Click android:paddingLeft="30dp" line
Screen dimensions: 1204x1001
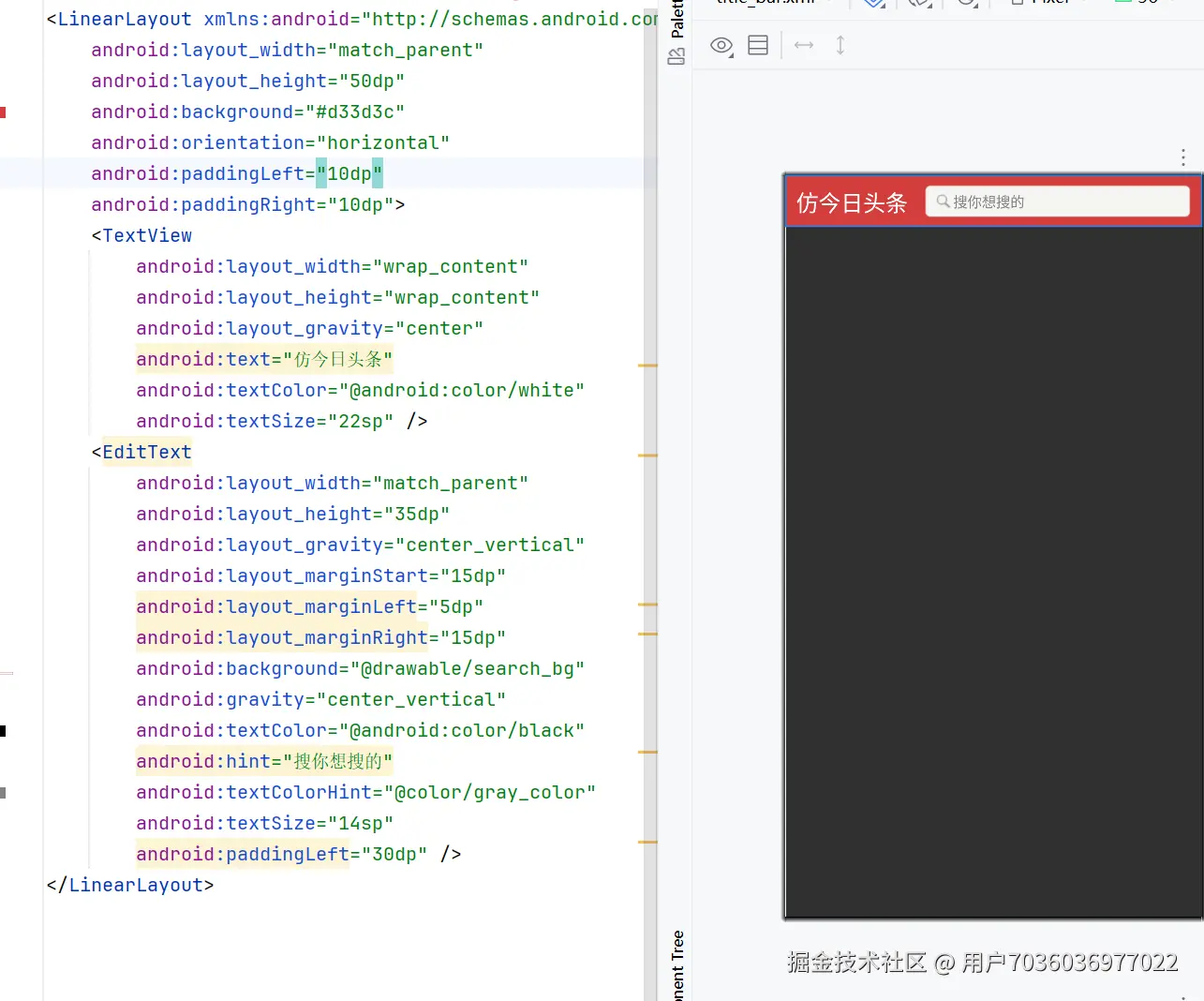[x=281, y=854]
